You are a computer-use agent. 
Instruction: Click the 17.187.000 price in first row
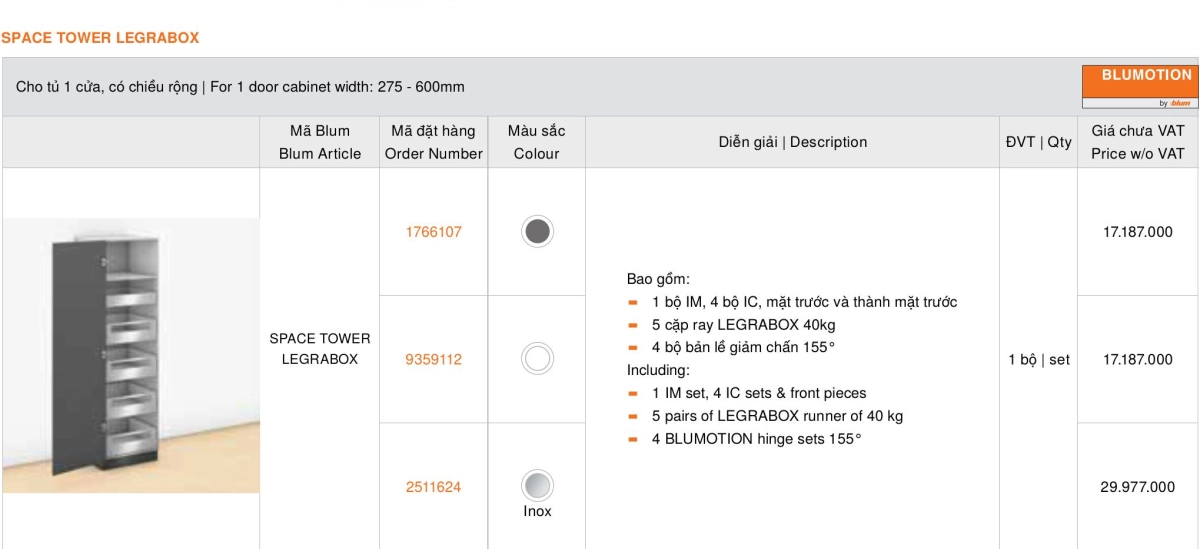pos(1138,231)
